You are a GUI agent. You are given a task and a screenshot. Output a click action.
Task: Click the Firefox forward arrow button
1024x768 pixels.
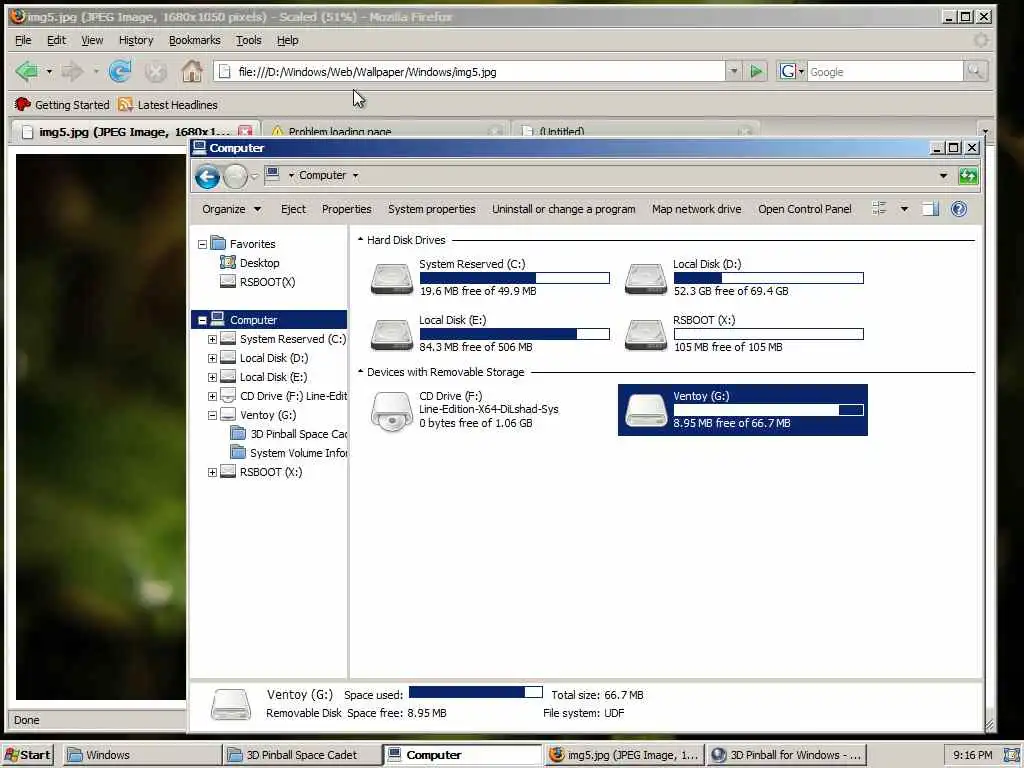pyautogui.click(x=72, y=71)
